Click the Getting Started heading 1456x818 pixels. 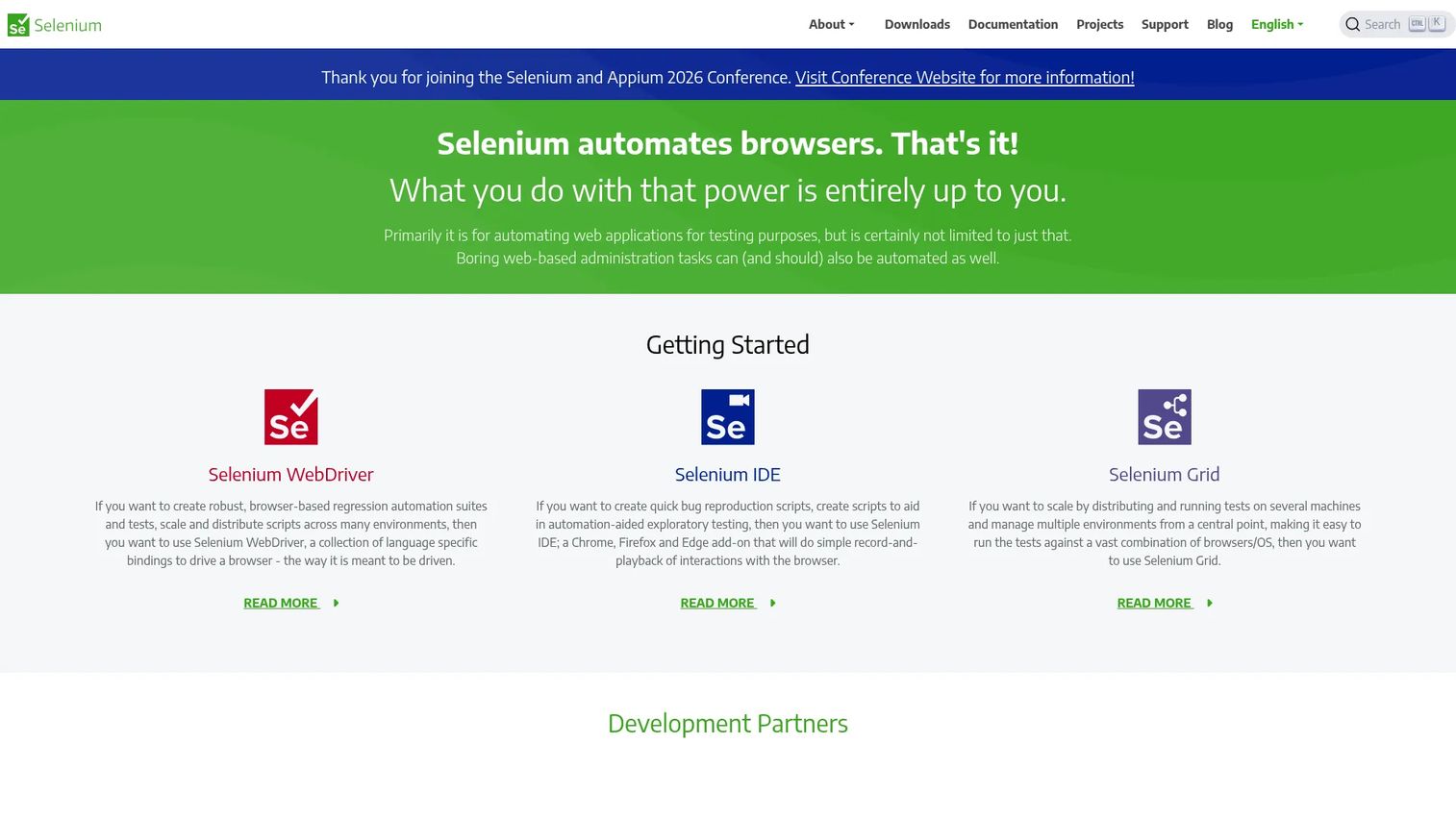[728, 345]
